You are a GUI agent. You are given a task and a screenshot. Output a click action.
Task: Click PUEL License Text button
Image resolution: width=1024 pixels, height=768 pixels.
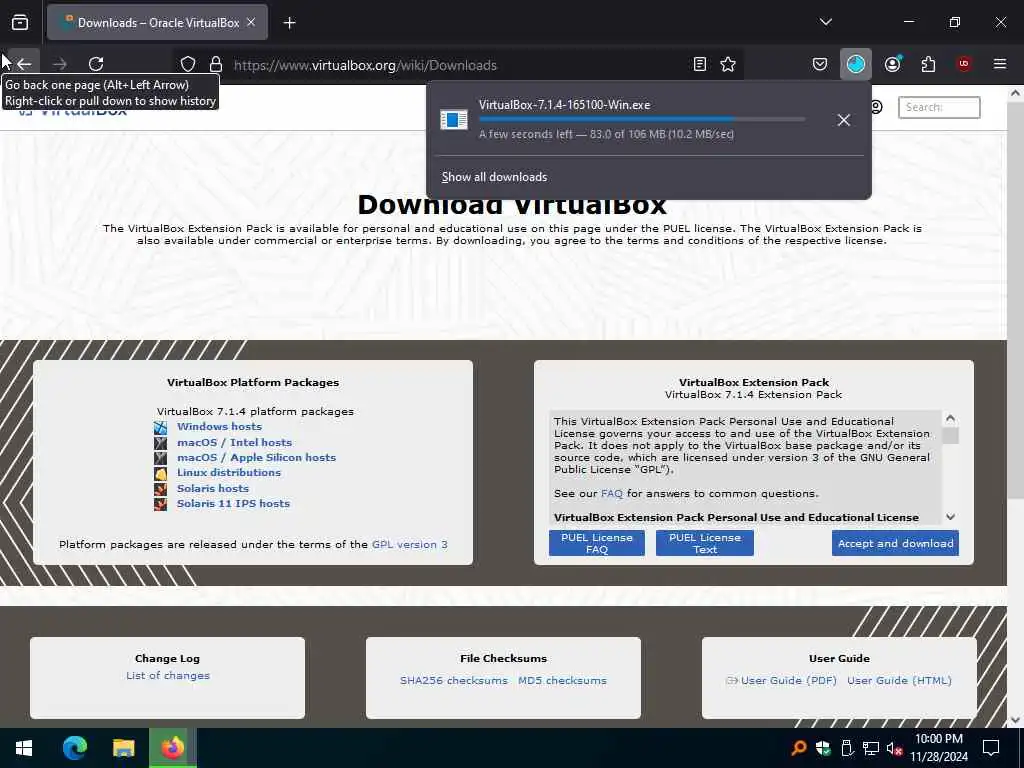click(x=705, y=543)
